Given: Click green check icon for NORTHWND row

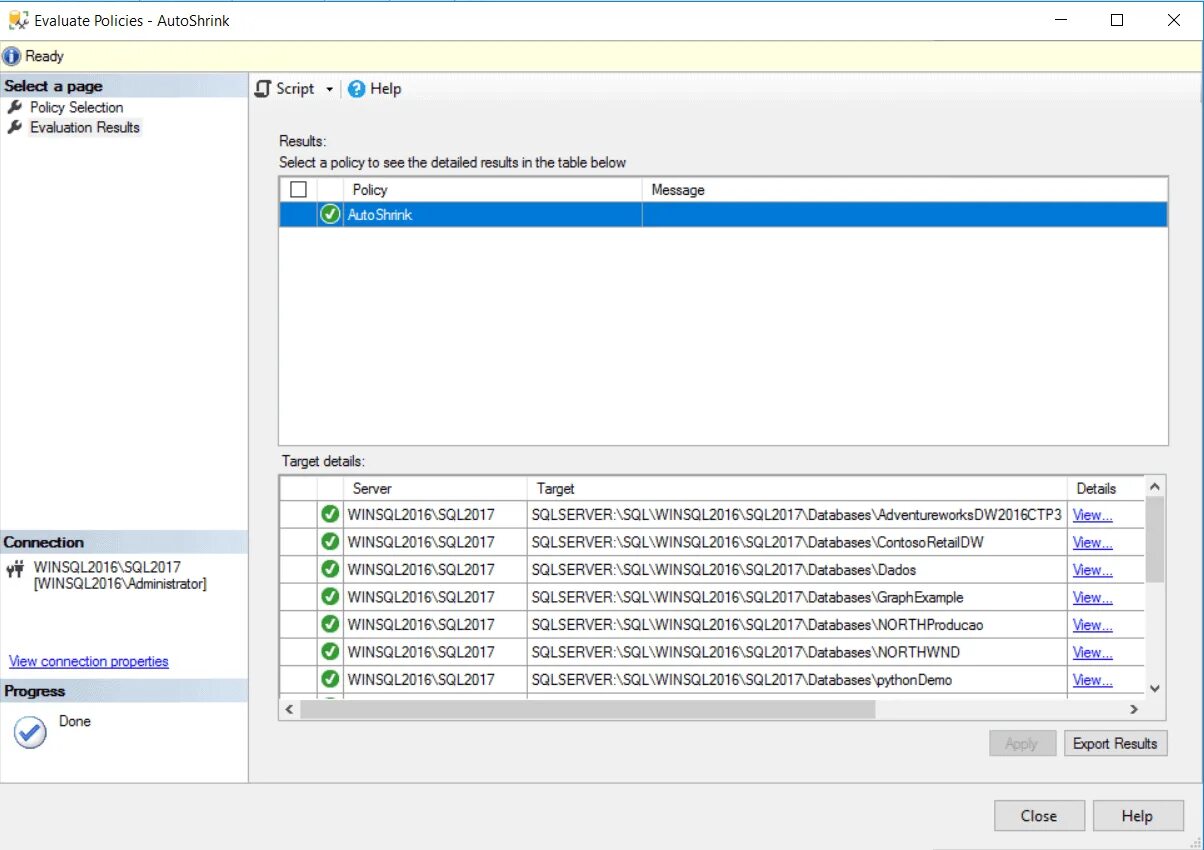Looking at the screenshot, I should 330,651.
